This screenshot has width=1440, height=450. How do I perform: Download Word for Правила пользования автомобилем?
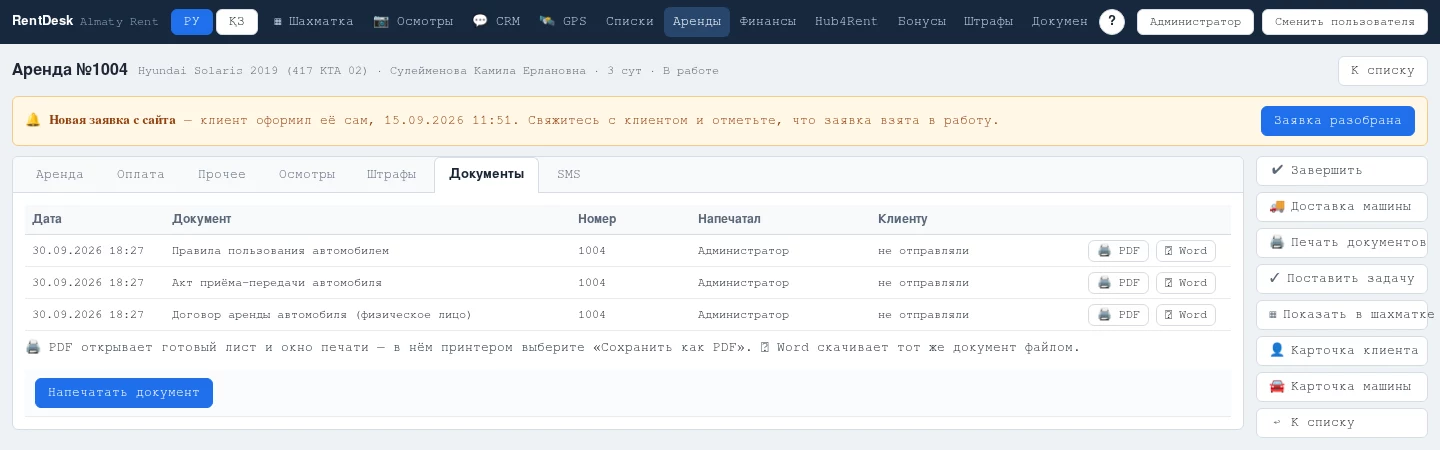[1186, 251]
